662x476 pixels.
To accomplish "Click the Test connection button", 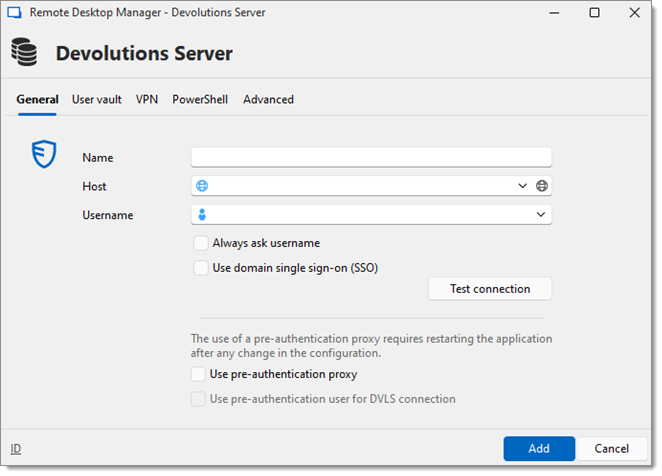I will pos(490,289).
